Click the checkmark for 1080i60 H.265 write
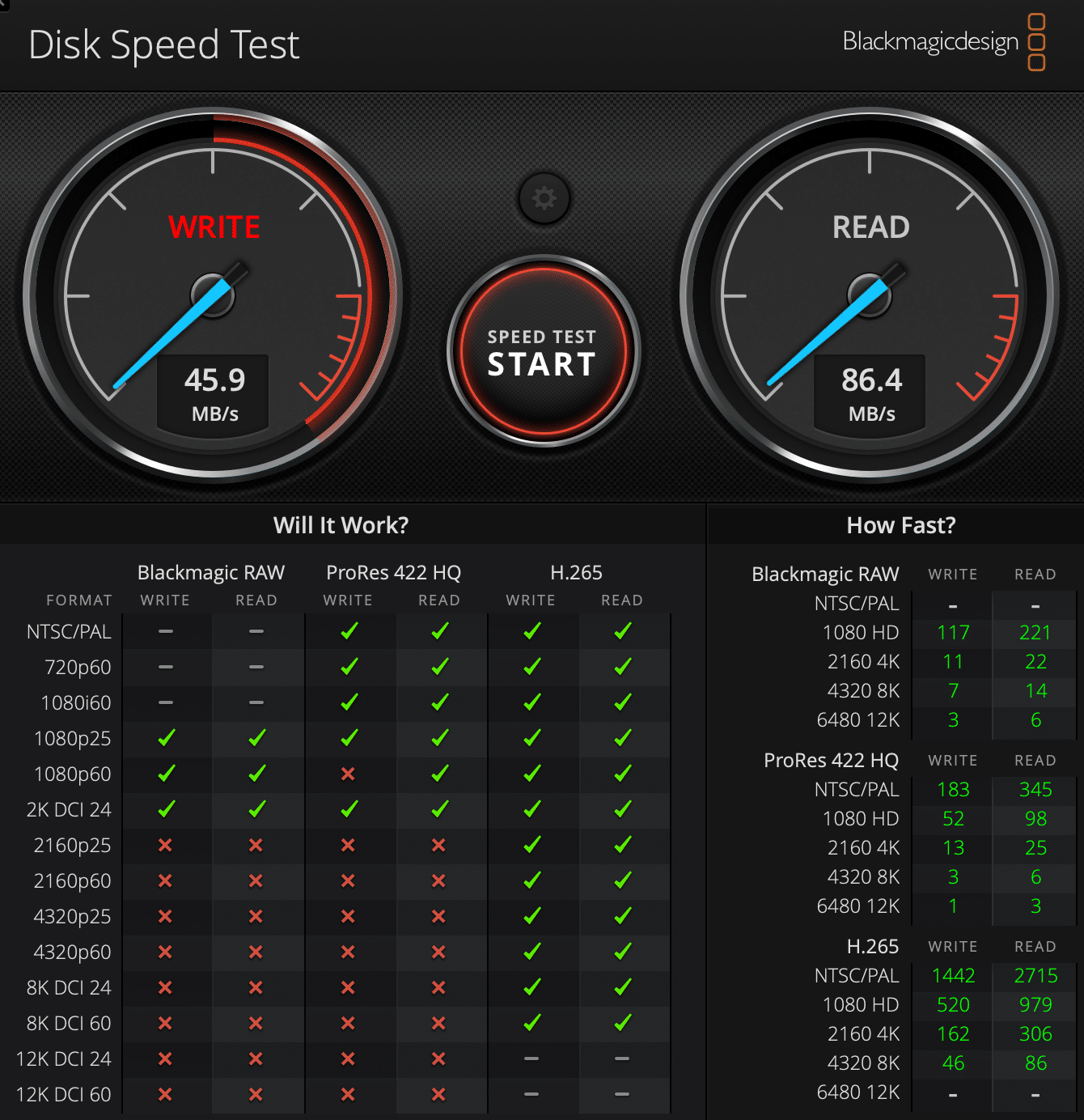Viewport: 1084px width, 1120px height. point(531,702)
